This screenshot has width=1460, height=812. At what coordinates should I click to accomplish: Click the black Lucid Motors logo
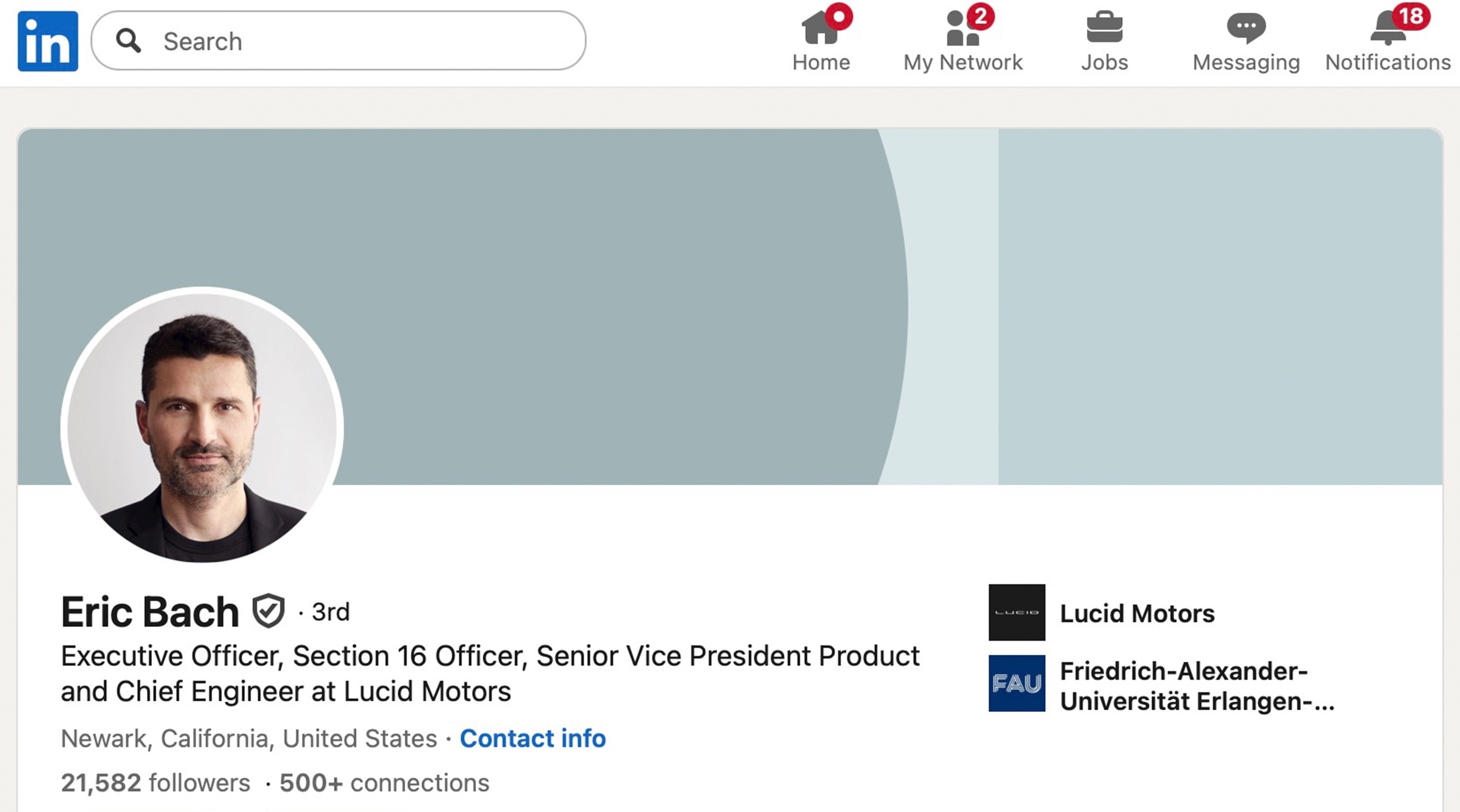pos(1017,612)
